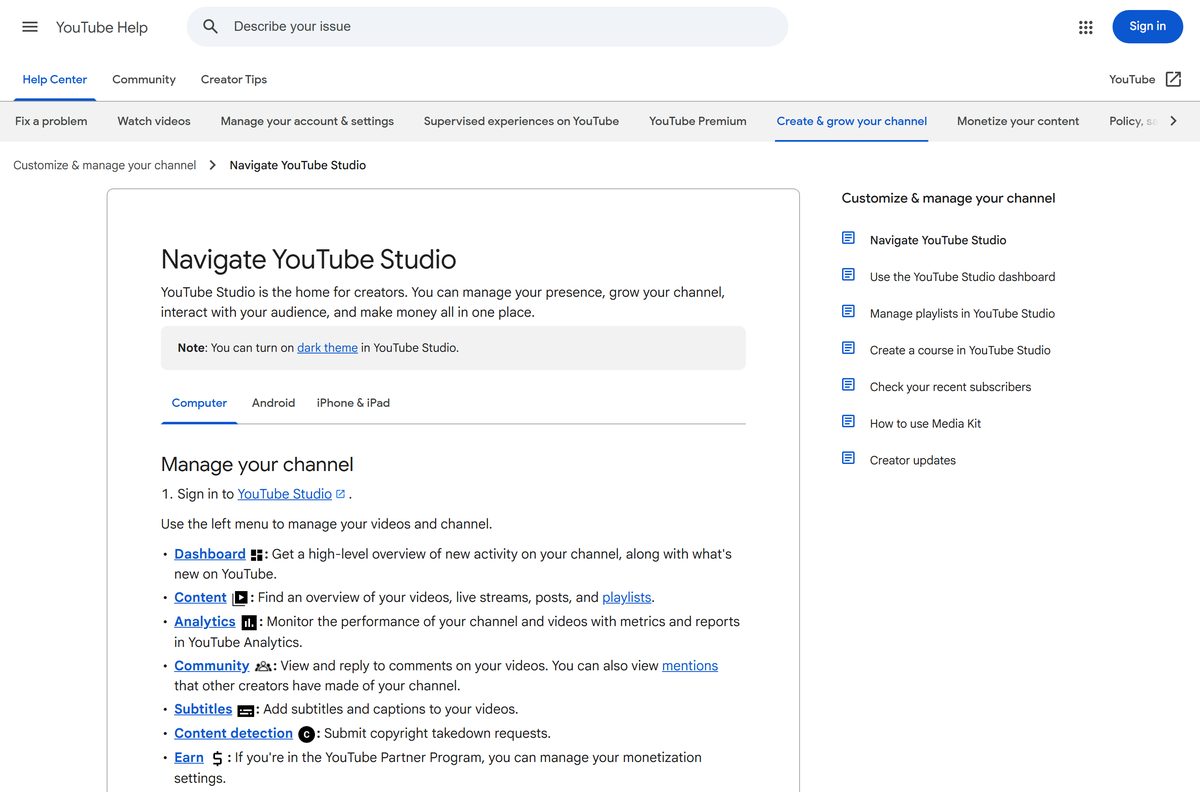The width and height of the screenshot is (1200, 792).
Task: Click the Navigate YouTube Studio heading
Action: (309, 260)
